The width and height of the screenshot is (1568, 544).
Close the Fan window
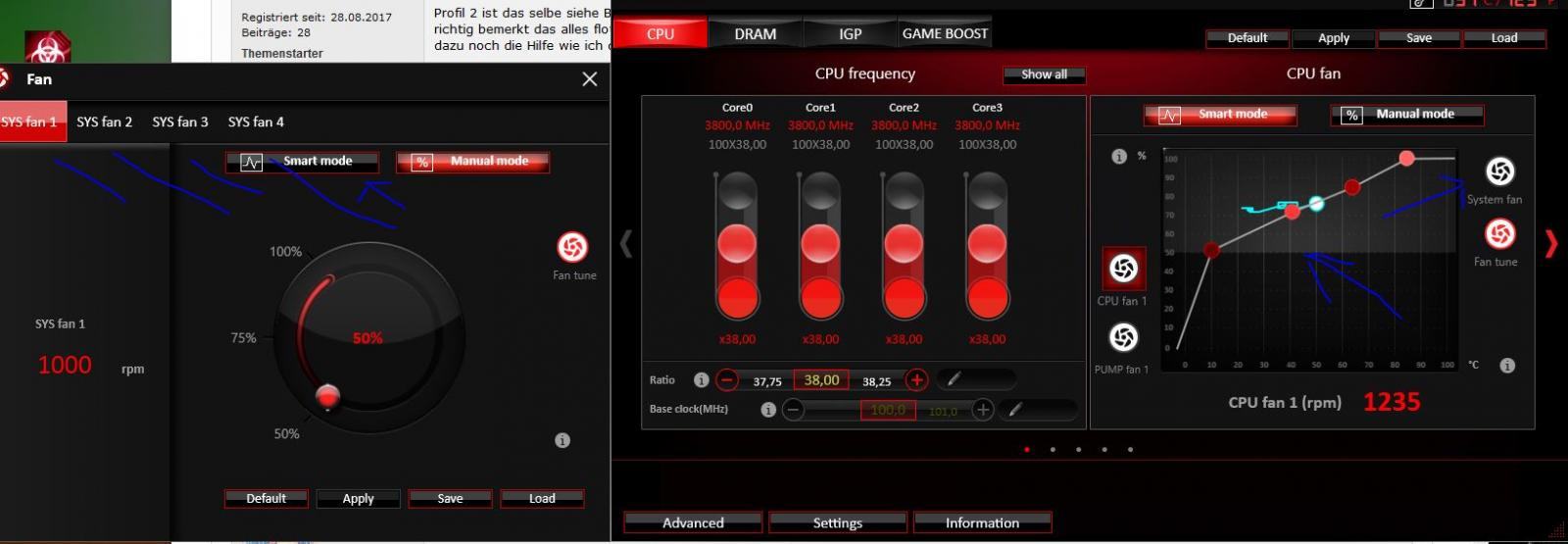(x=589, y=79)
